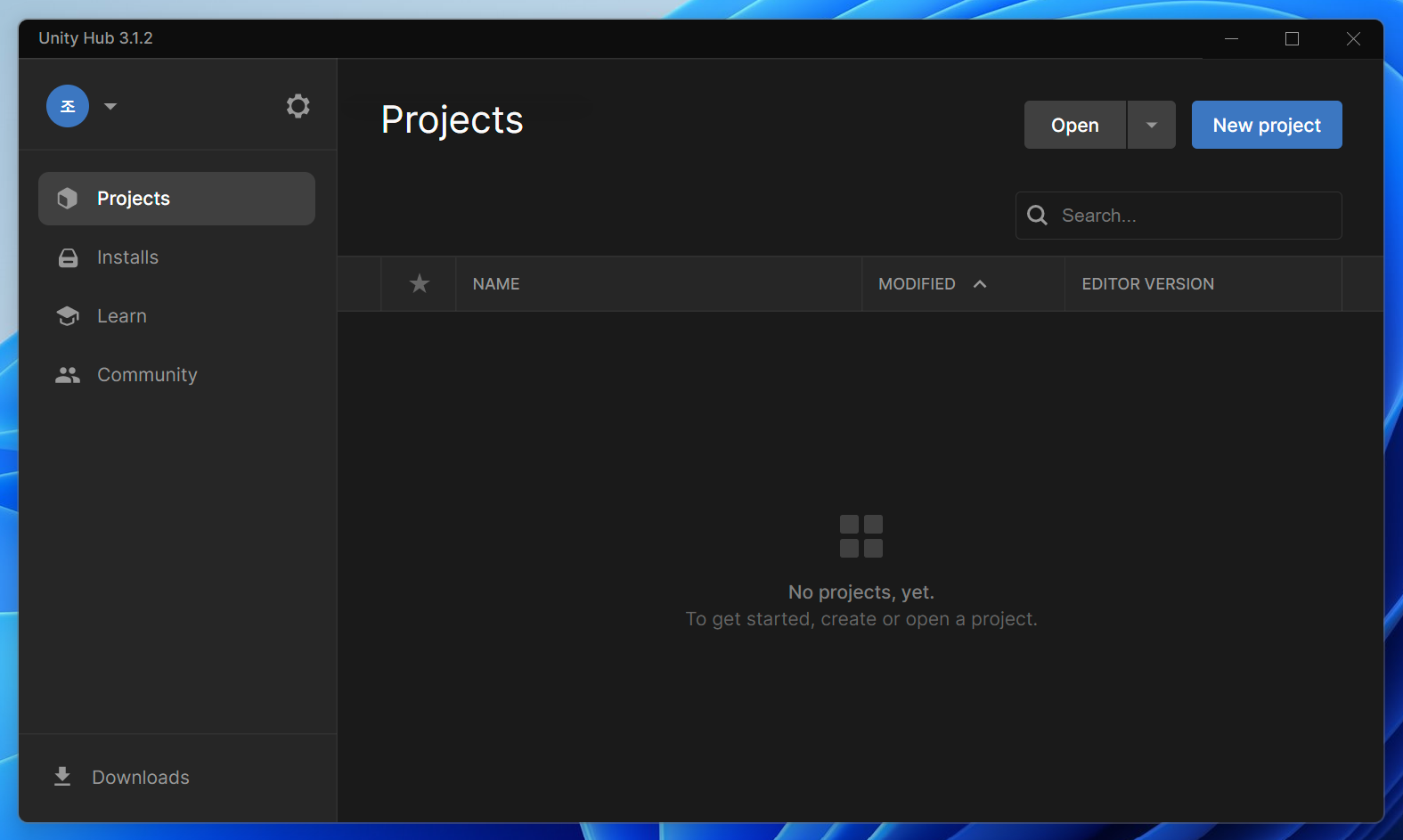Click the Projects page heading
The height and width of the screenshot is (840, 1403).
point(452,120)
